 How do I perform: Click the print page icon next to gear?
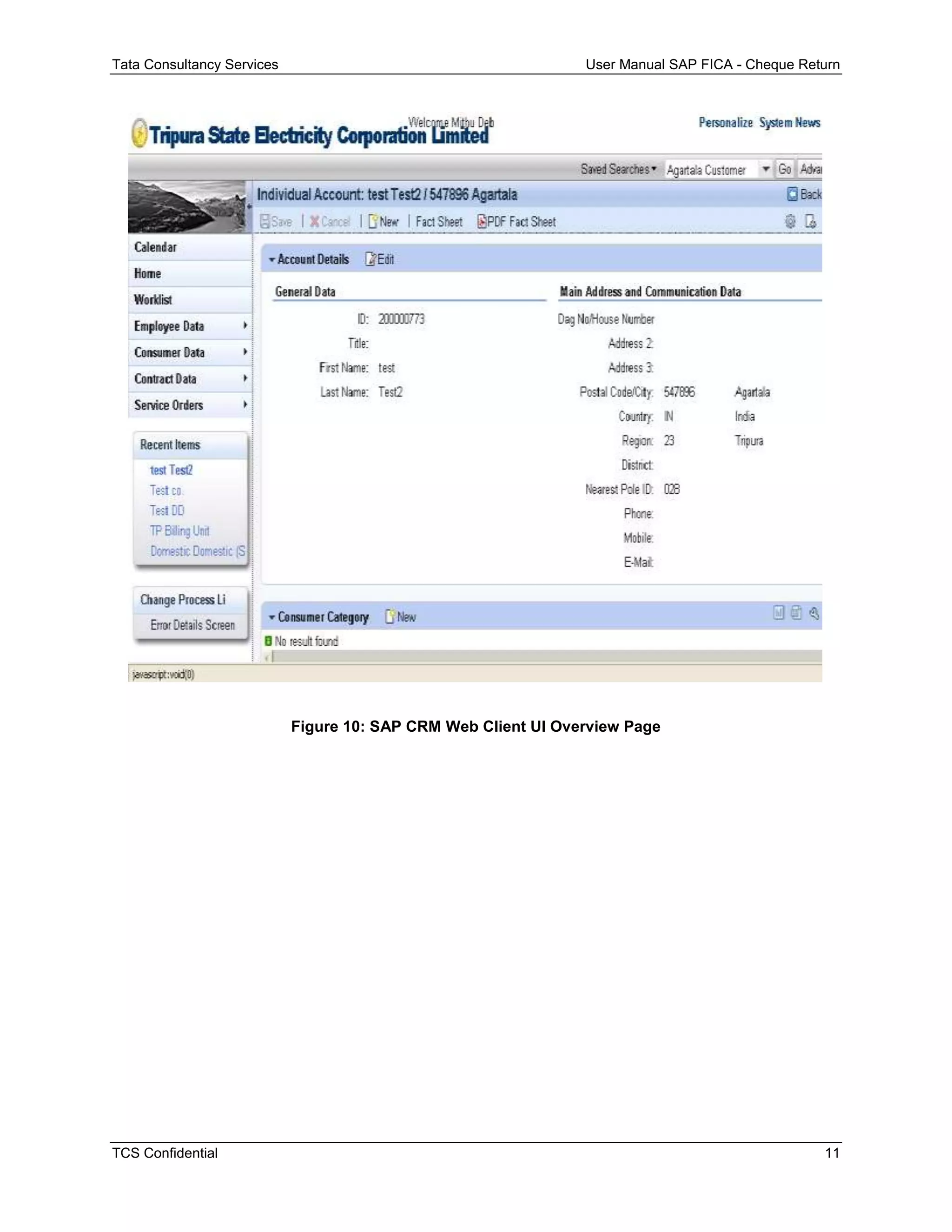coord(810,222)
